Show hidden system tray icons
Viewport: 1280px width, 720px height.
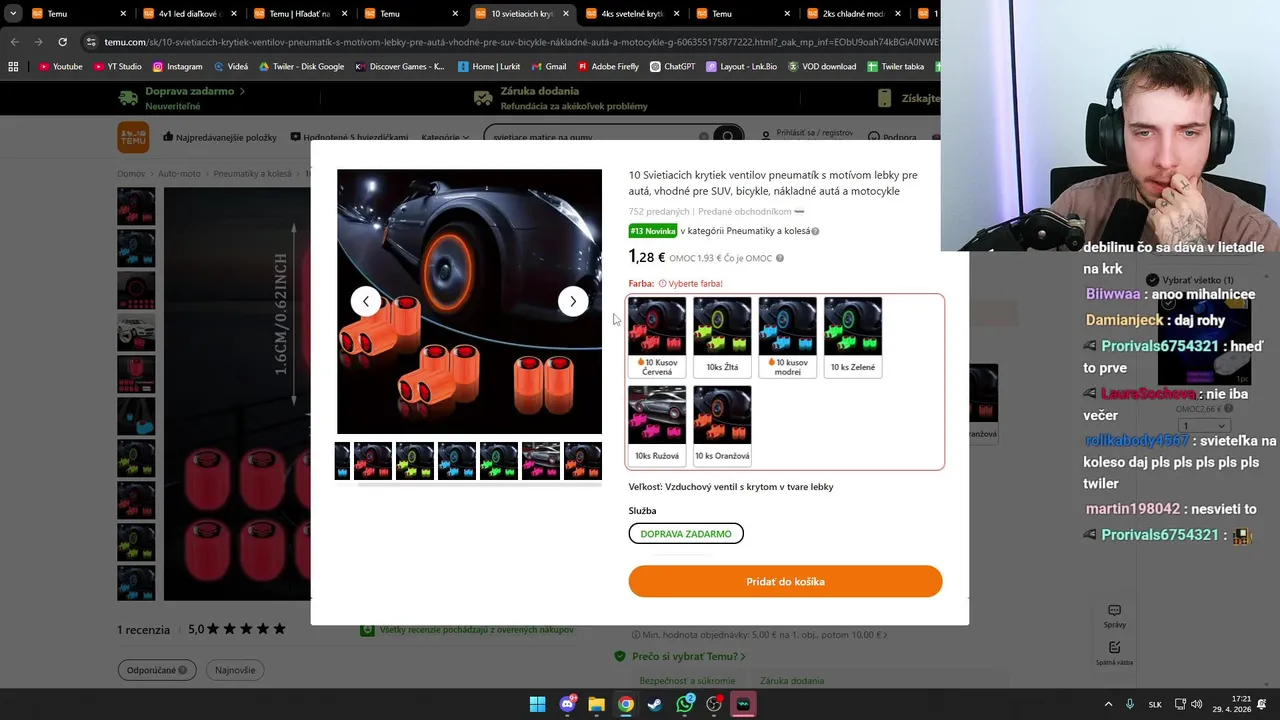(x=1108, y=704)
